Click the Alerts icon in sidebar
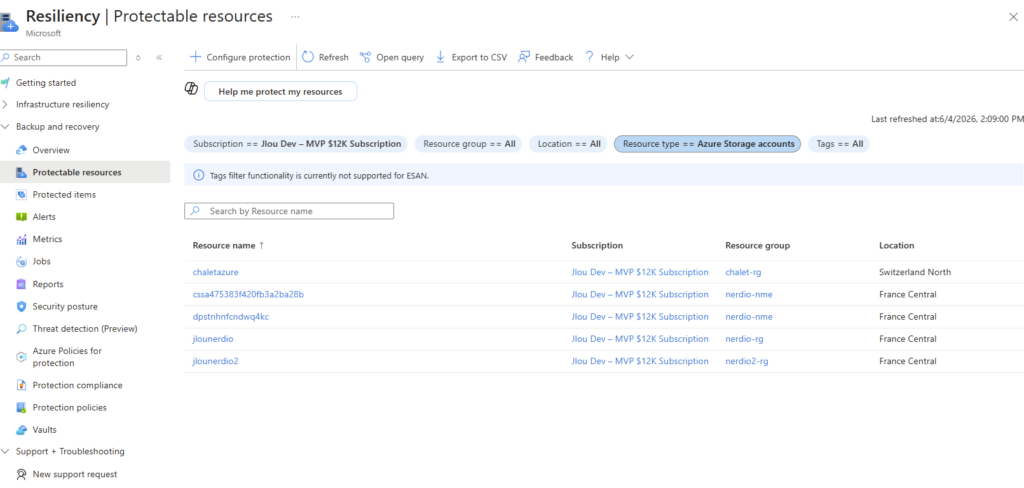 (x=21, y=217)
